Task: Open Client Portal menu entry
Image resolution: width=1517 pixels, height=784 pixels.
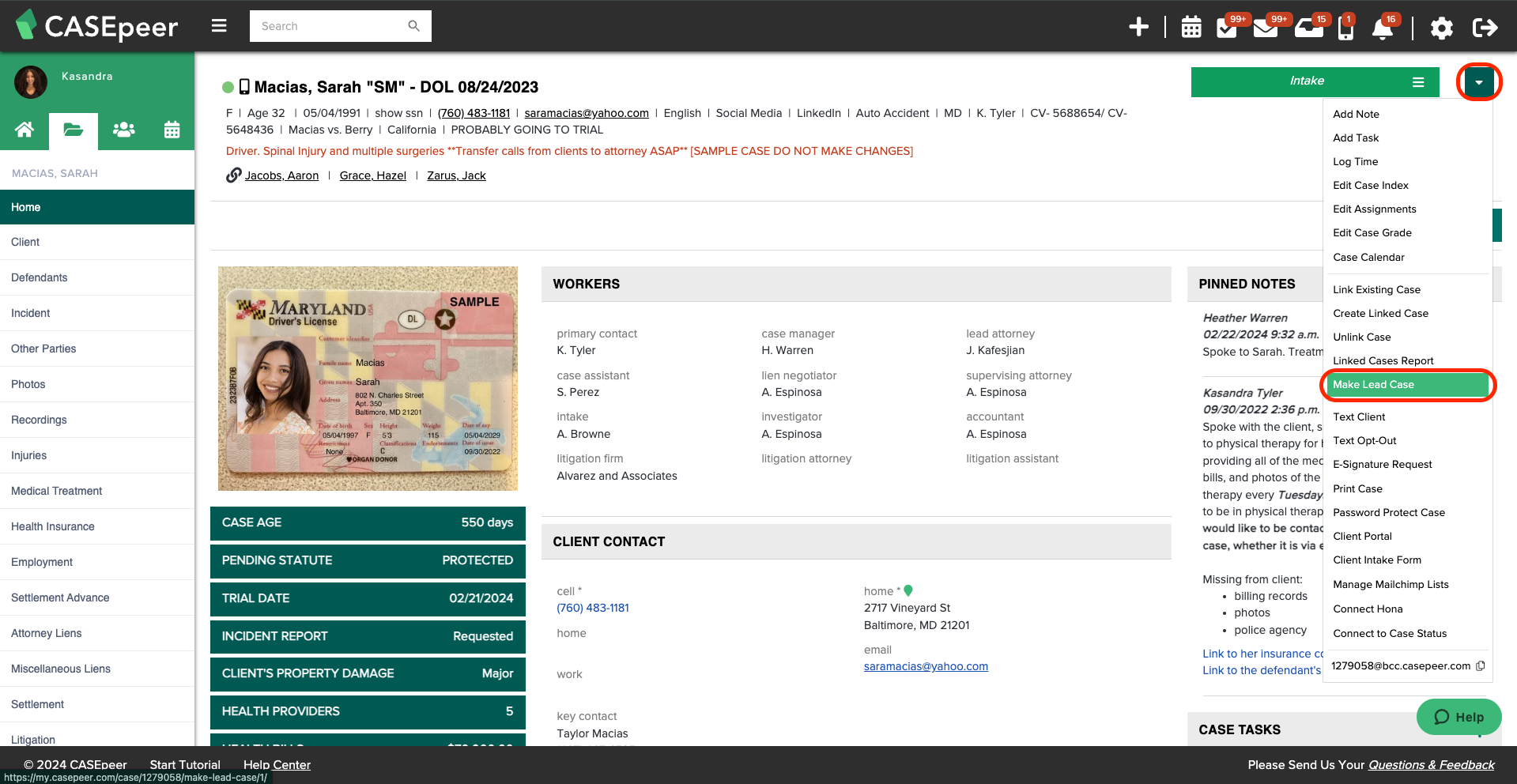Action: pyautogui.click(x=1362, y=536)
